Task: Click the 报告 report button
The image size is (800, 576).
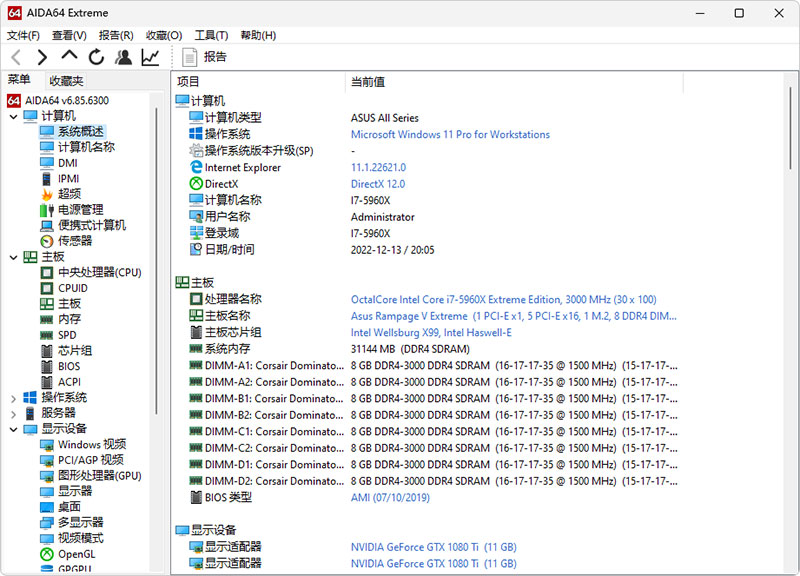Action: point(204,57)
